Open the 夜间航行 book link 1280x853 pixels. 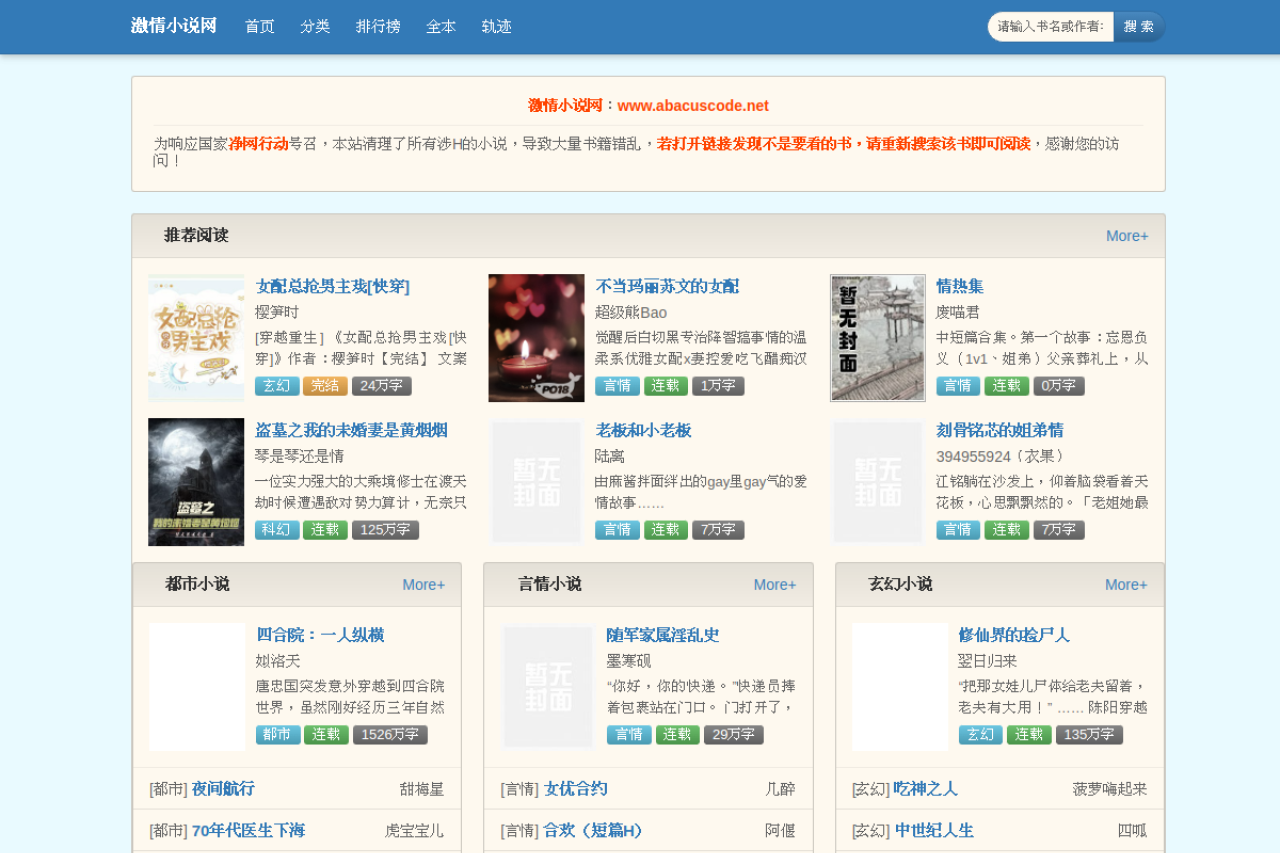coord(223,789)
